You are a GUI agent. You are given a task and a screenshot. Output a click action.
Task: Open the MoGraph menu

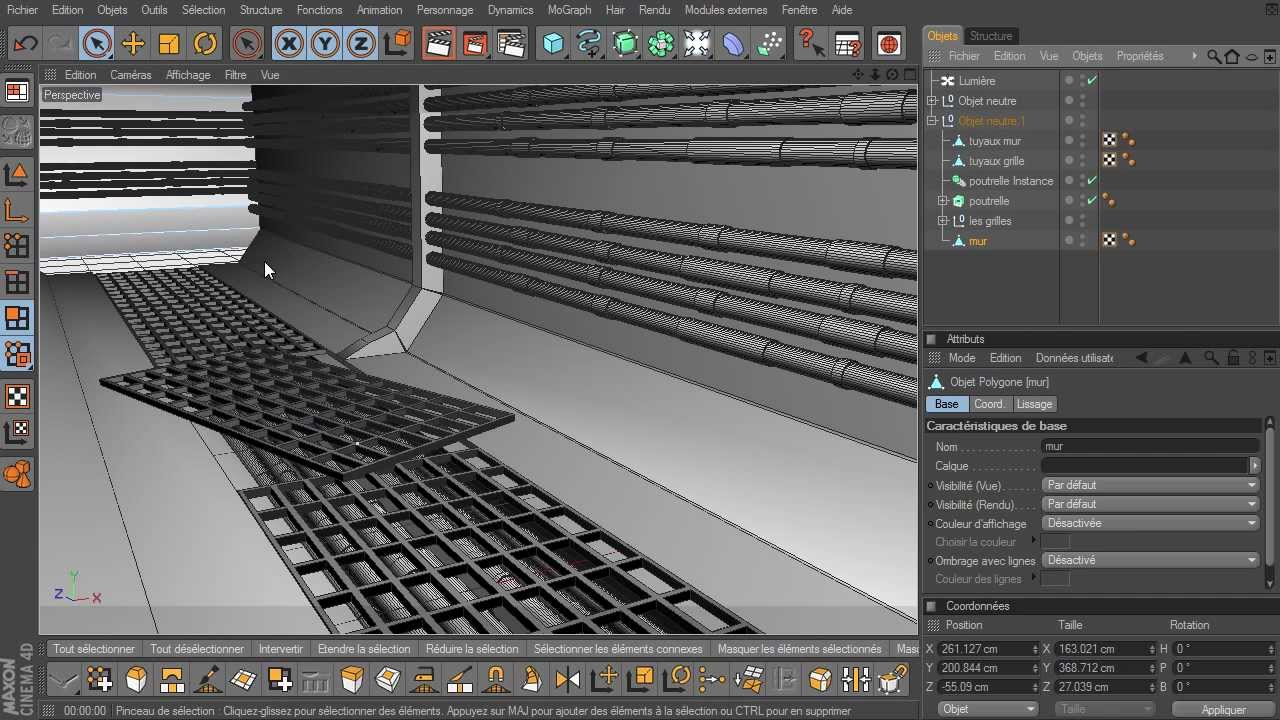569,10
